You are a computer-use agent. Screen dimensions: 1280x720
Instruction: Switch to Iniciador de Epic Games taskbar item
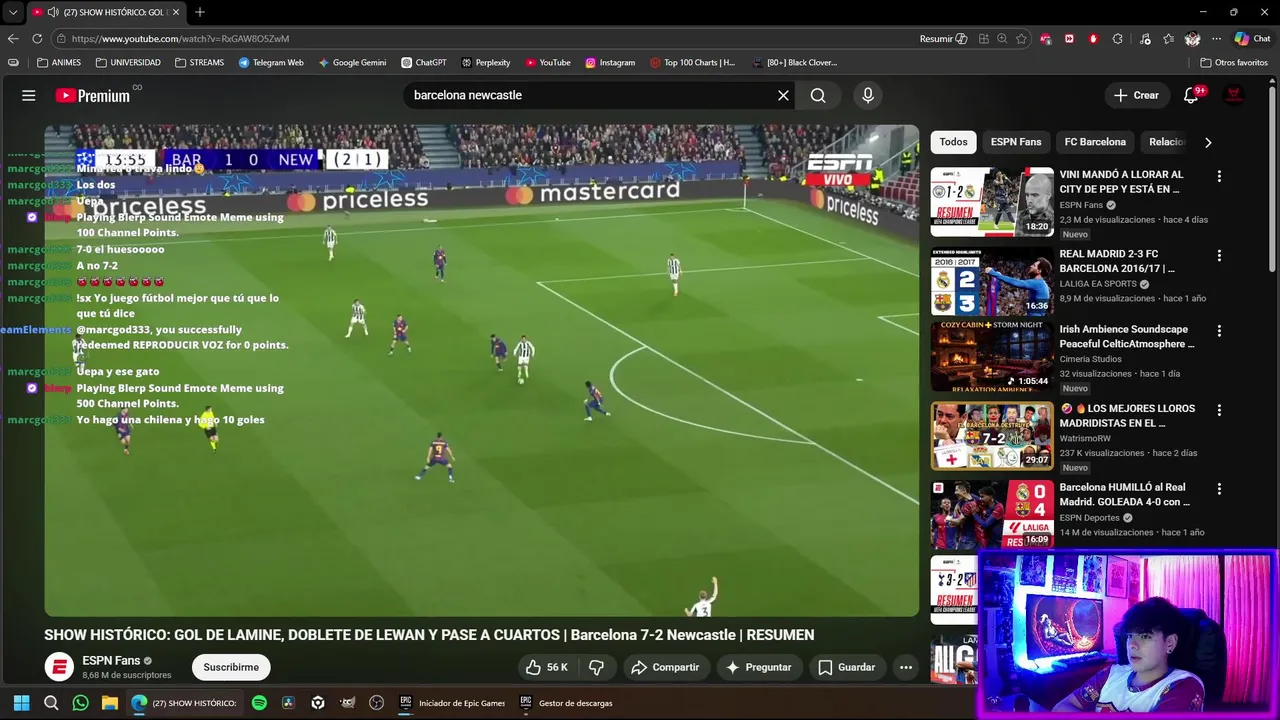[x=452, y=703]
